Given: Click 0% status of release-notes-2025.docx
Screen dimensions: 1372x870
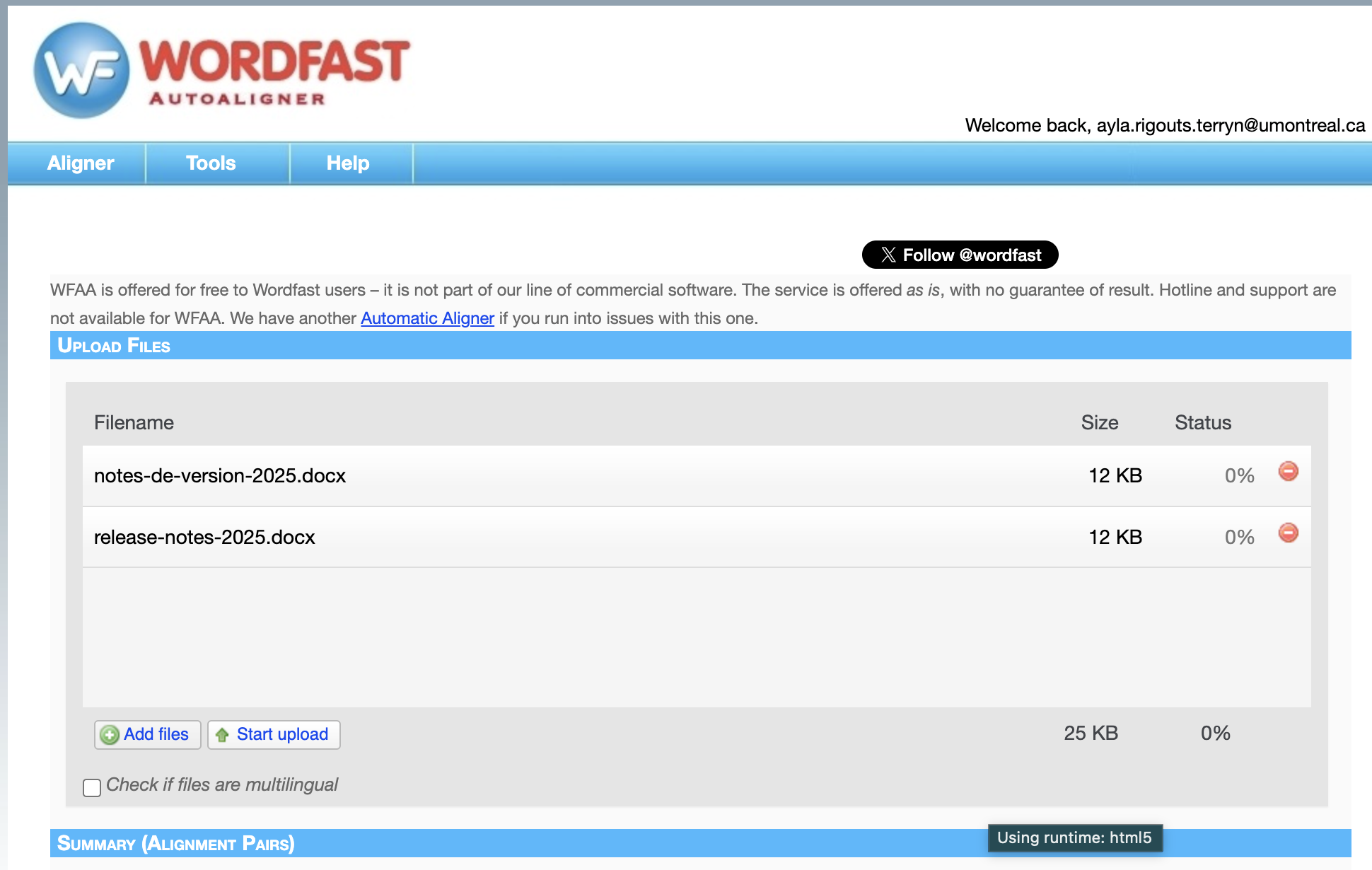Looking at the screenshot, I should tap(1240, 537).
